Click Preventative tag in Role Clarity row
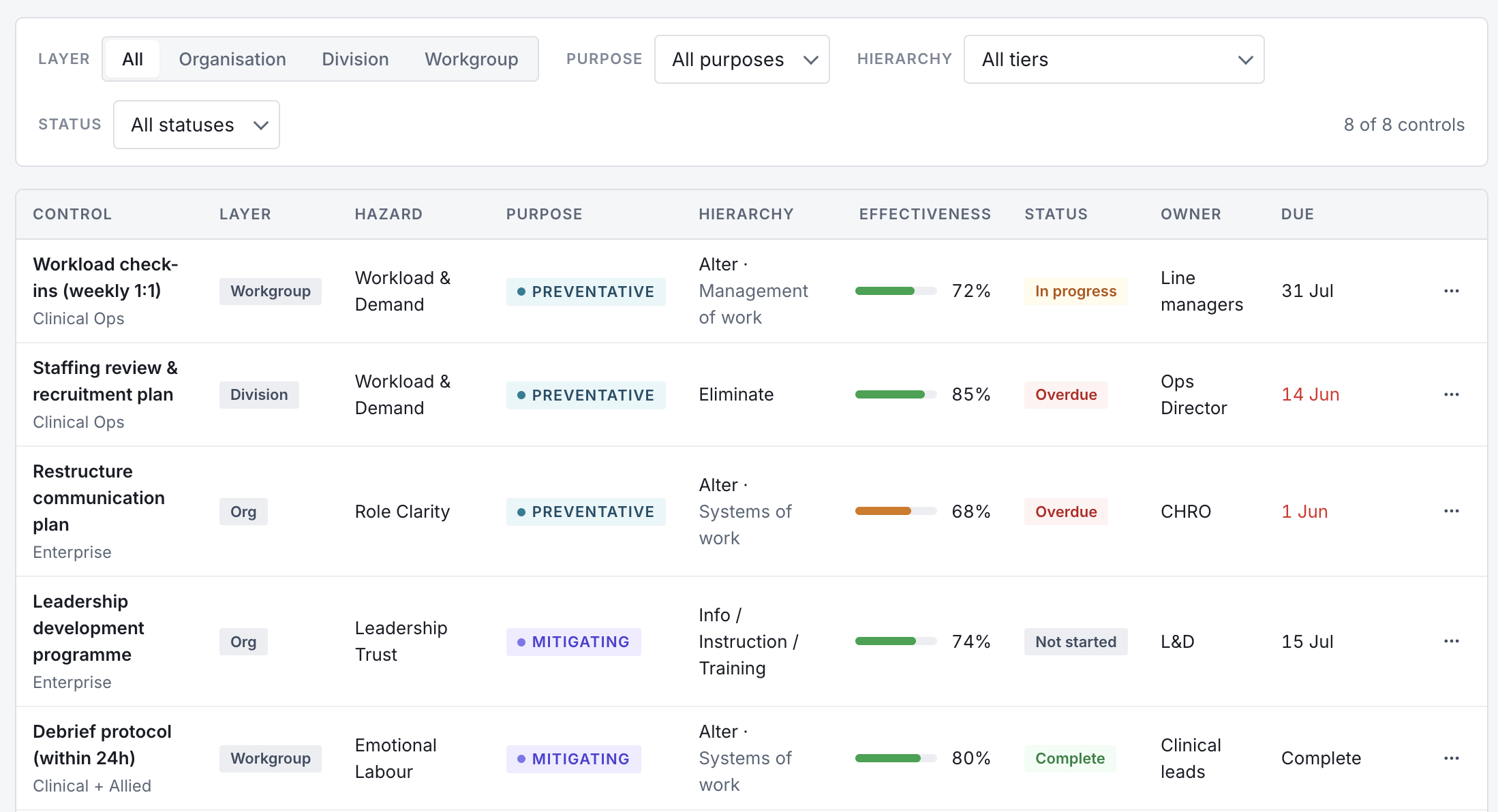Viewport: 1498px width, 812px height. (x=586, y=512)
